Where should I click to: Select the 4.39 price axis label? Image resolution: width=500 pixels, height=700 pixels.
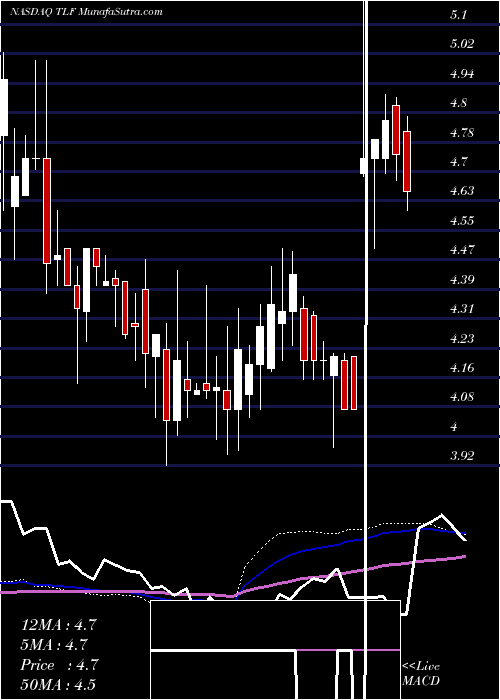(x=462, y=279)
